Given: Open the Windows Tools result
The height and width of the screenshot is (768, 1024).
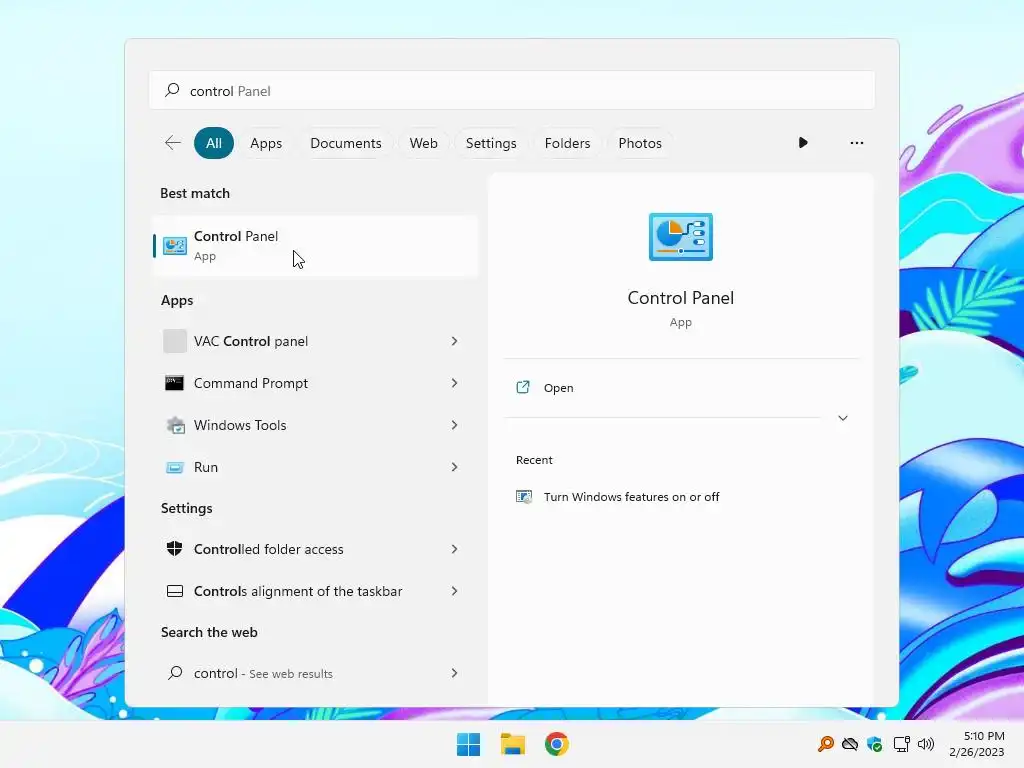Looking at the screenshot, I should (315, 425).
